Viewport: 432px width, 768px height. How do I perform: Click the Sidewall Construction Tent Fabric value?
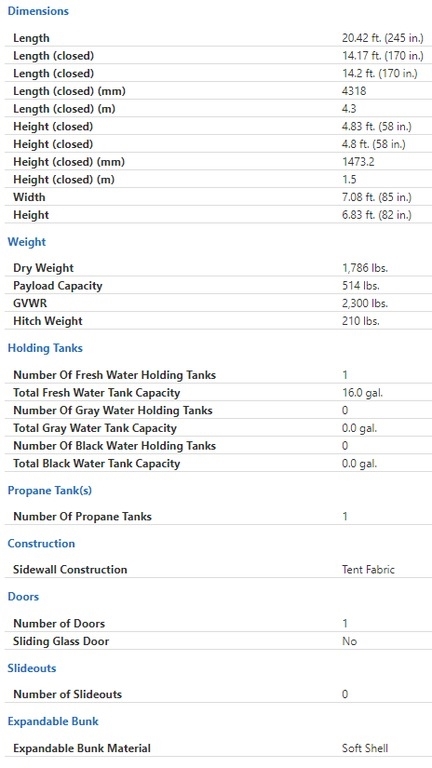click(368, 570)
